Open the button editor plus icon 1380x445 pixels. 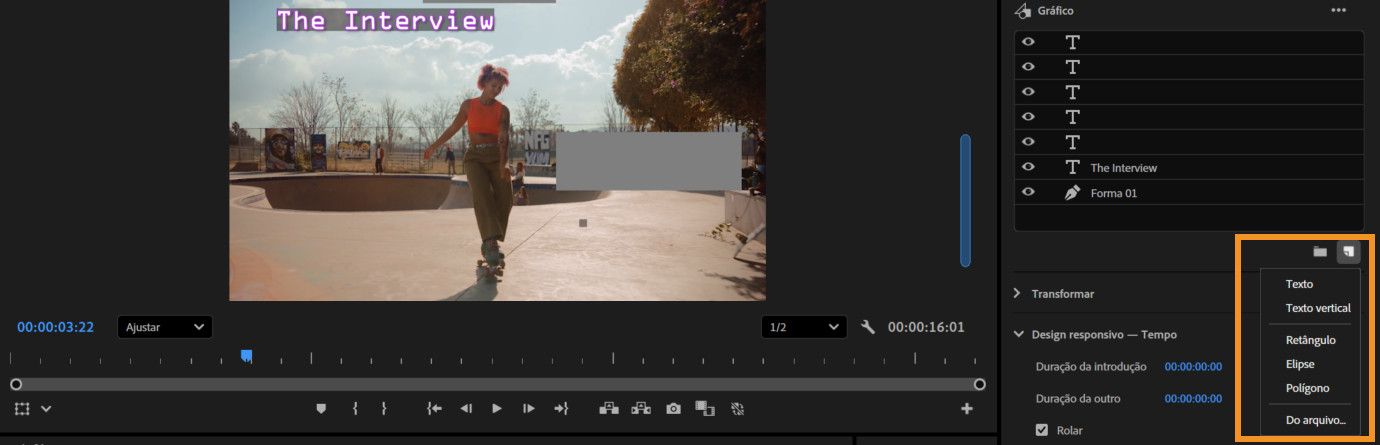(967, 408)
